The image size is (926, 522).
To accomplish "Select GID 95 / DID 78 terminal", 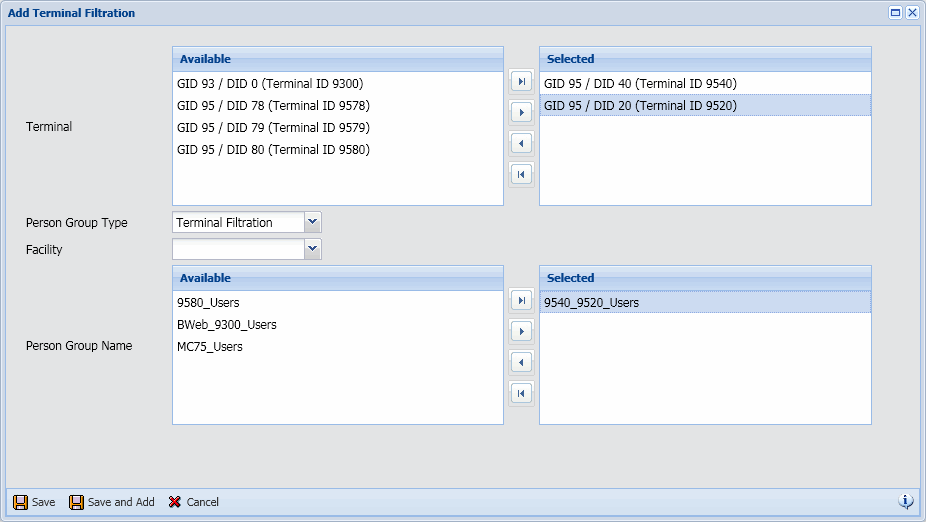I will (273, 106).
